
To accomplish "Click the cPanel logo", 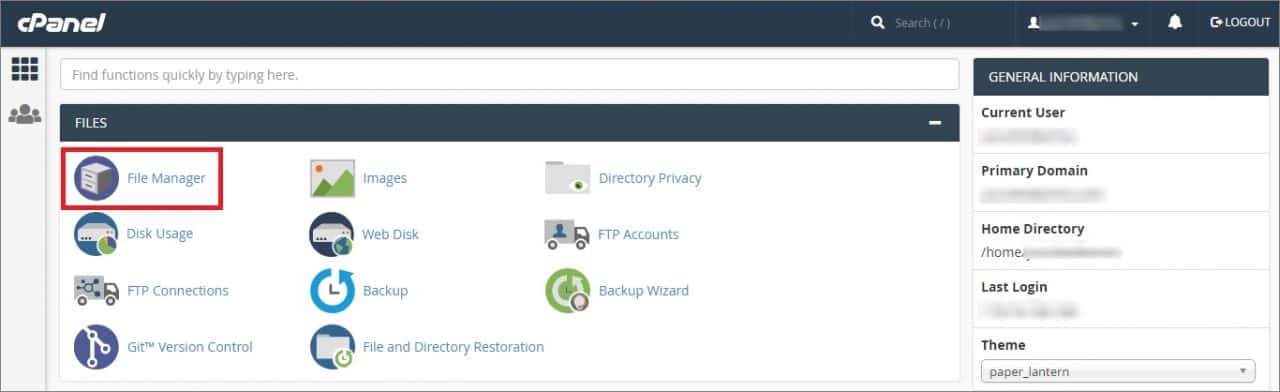I will pos(61,22).
